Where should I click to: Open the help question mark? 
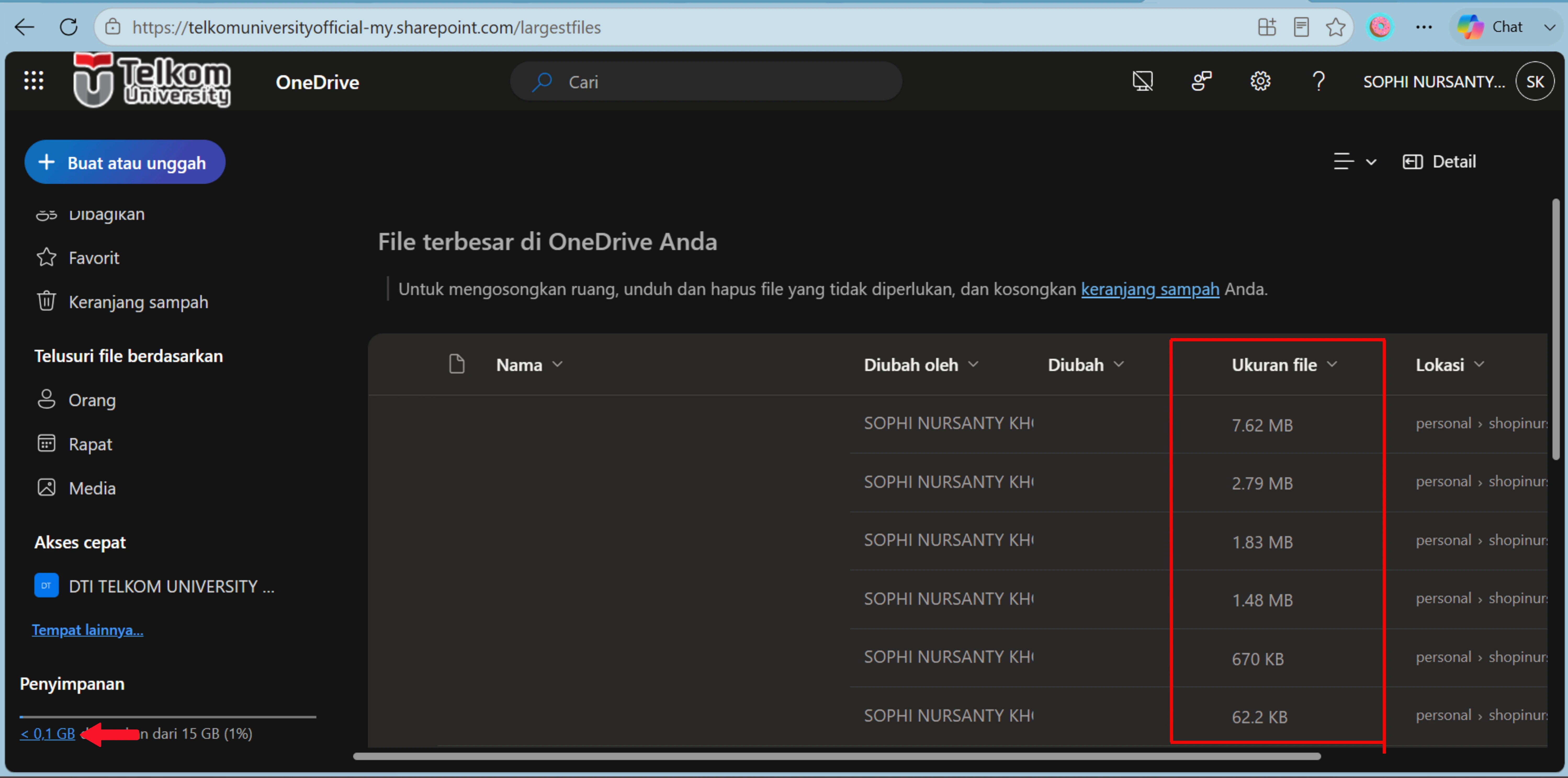(1318, 81)
